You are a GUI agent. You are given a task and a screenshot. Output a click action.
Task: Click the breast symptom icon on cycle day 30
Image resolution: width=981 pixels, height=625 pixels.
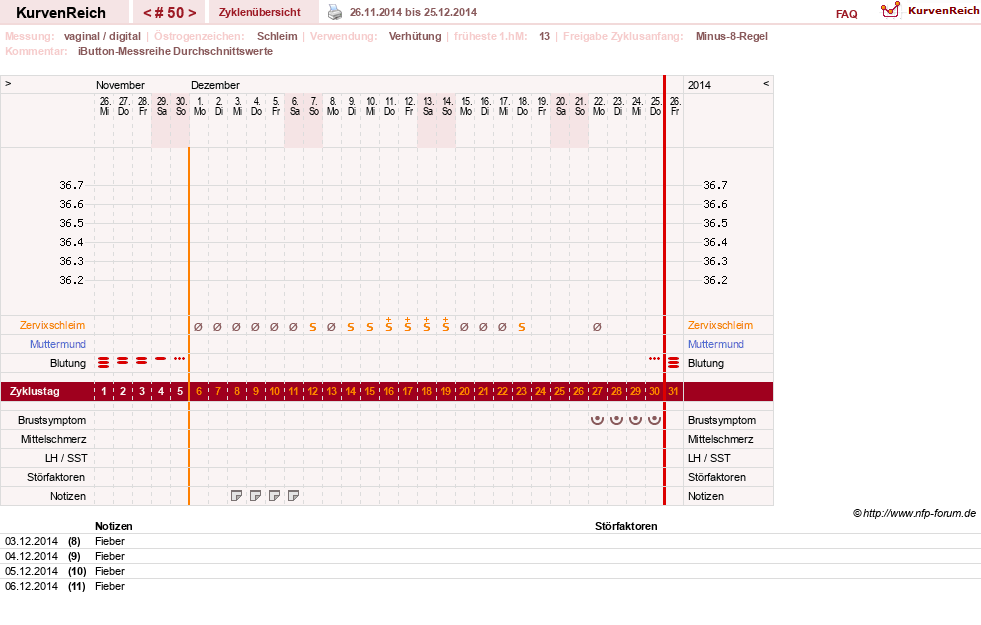point(654,420)
